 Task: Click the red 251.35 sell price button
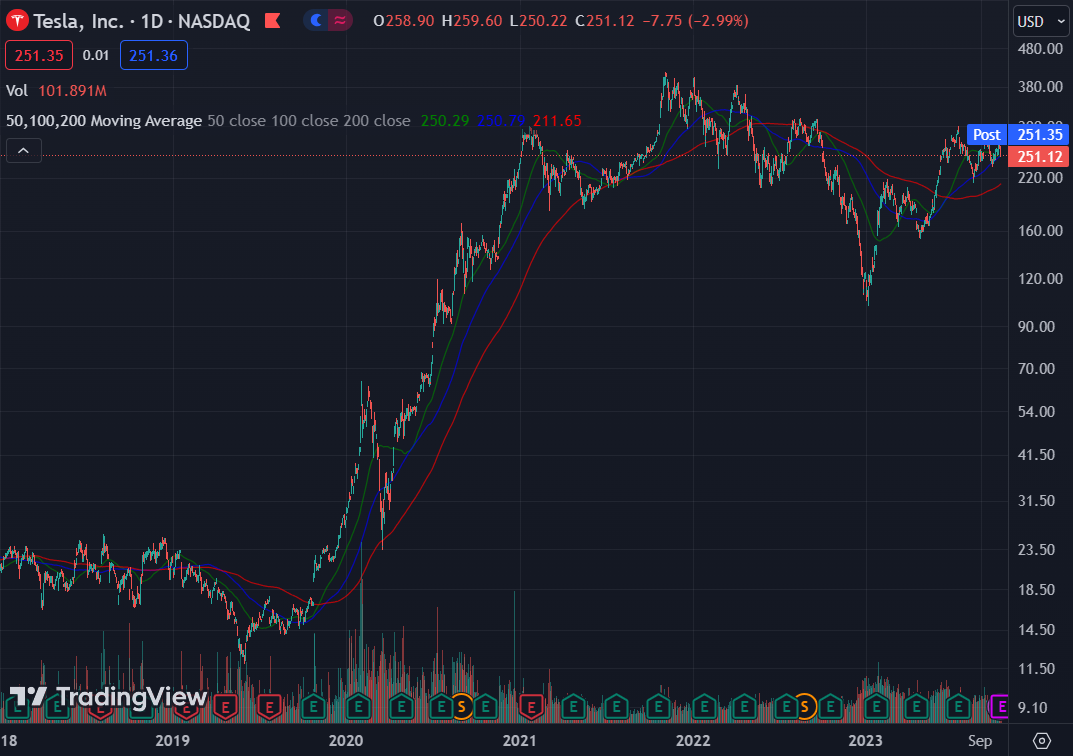point(39,55)
